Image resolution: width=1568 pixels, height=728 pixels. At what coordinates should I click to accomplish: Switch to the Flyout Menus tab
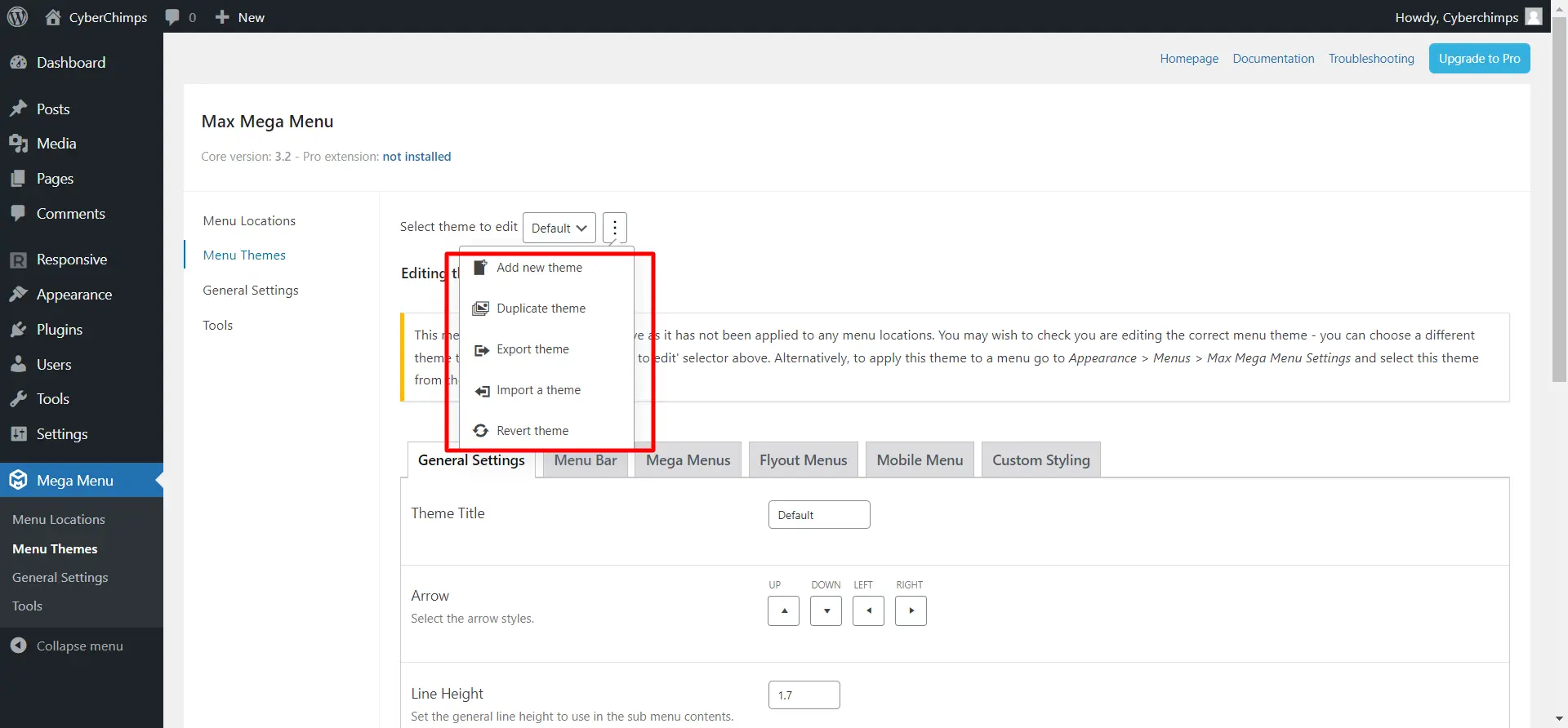pos(804,460)
